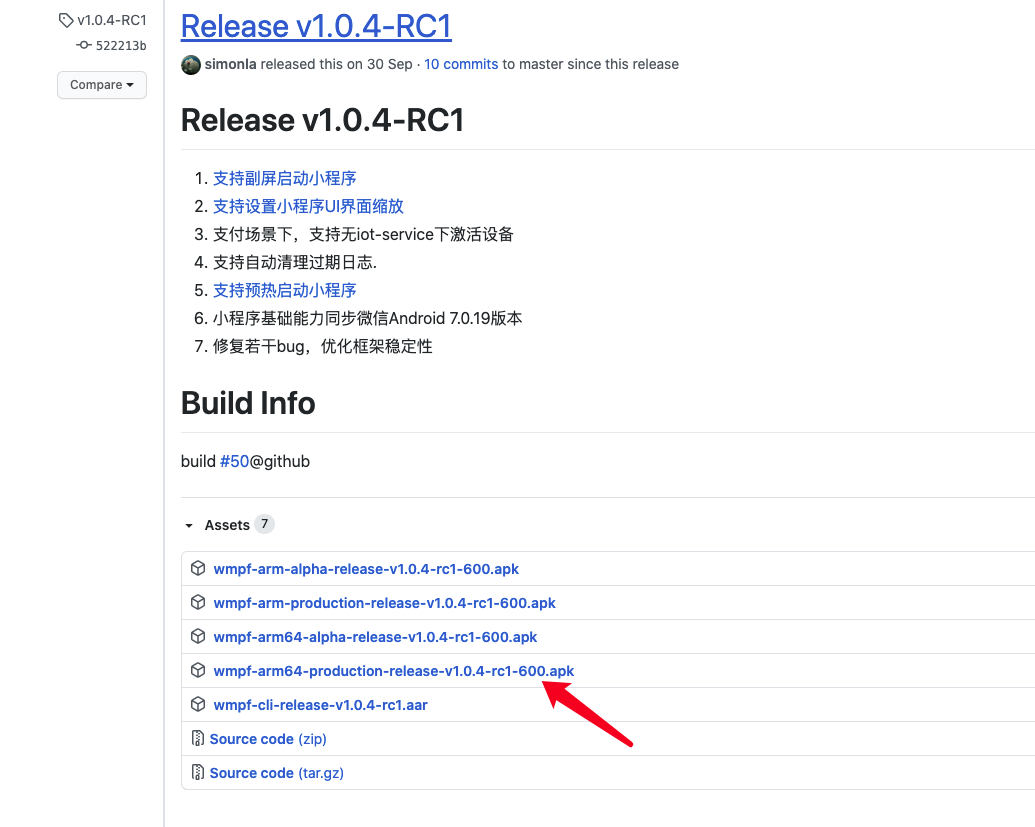
Task: Open the Release v1.0.4-RC1 heading link
Action: [316, 25]
